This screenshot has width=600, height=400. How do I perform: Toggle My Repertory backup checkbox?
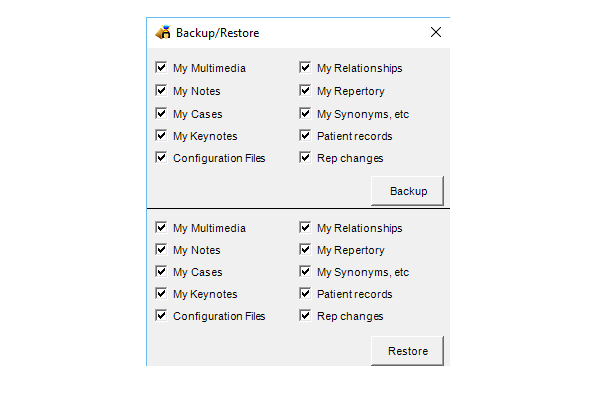click(x=305, y=91)
